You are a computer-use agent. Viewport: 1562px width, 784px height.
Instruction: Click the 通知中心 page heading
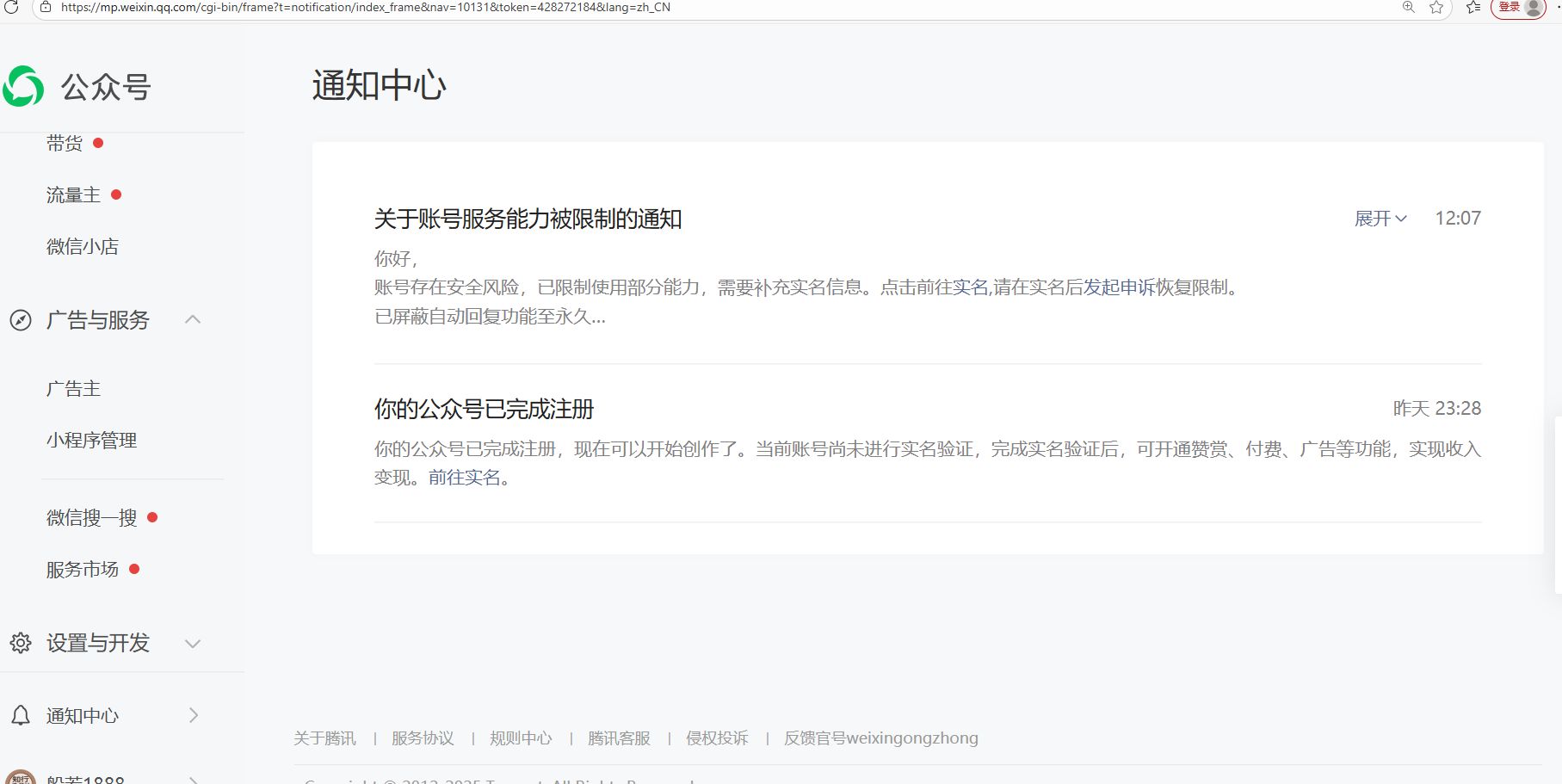[x=380, y=86]
